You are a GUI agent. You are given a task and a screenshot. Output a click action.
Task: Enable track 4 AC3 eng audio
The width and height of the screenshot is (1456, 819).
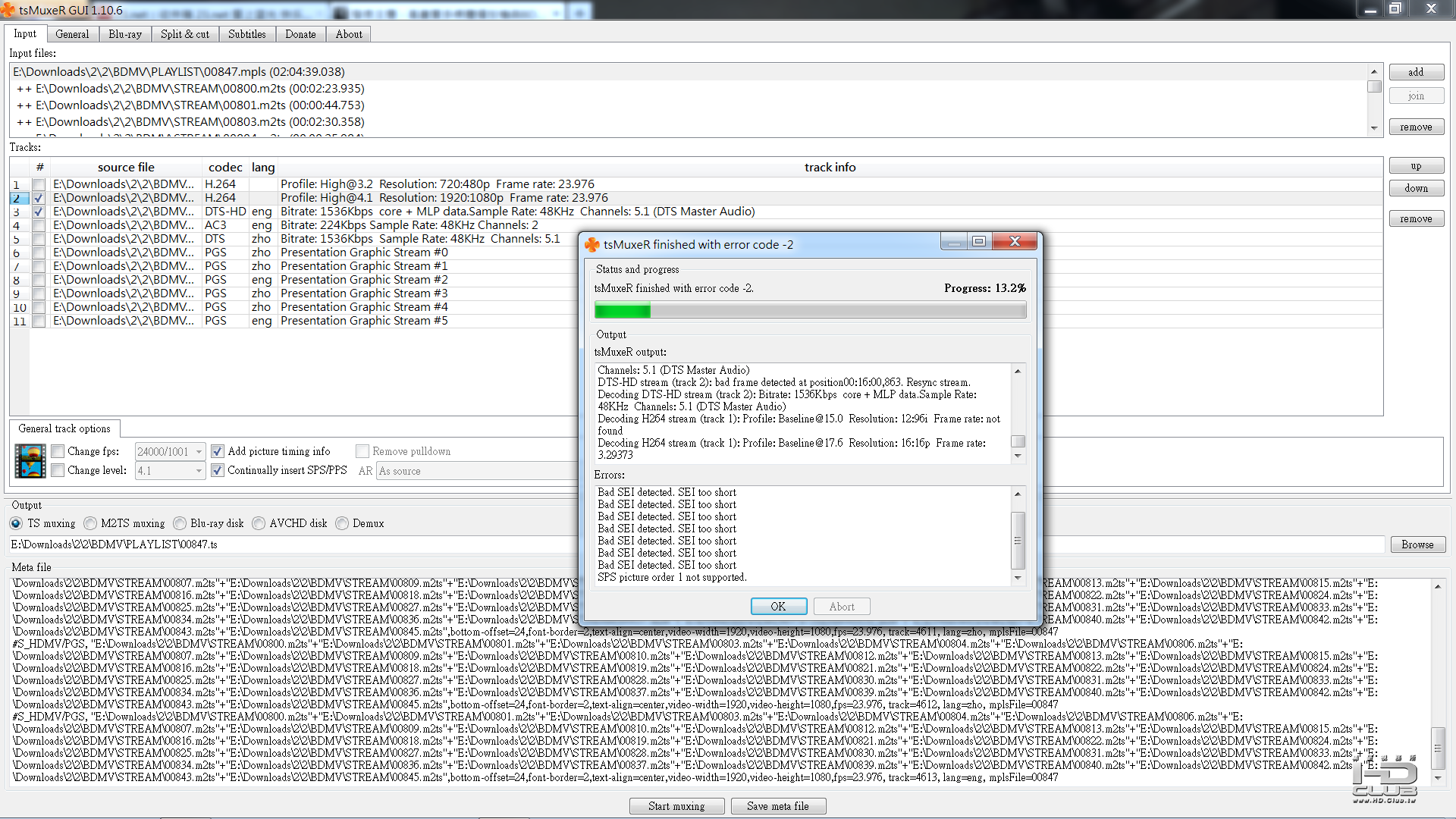pyautogui.click(x=39, y=225)
